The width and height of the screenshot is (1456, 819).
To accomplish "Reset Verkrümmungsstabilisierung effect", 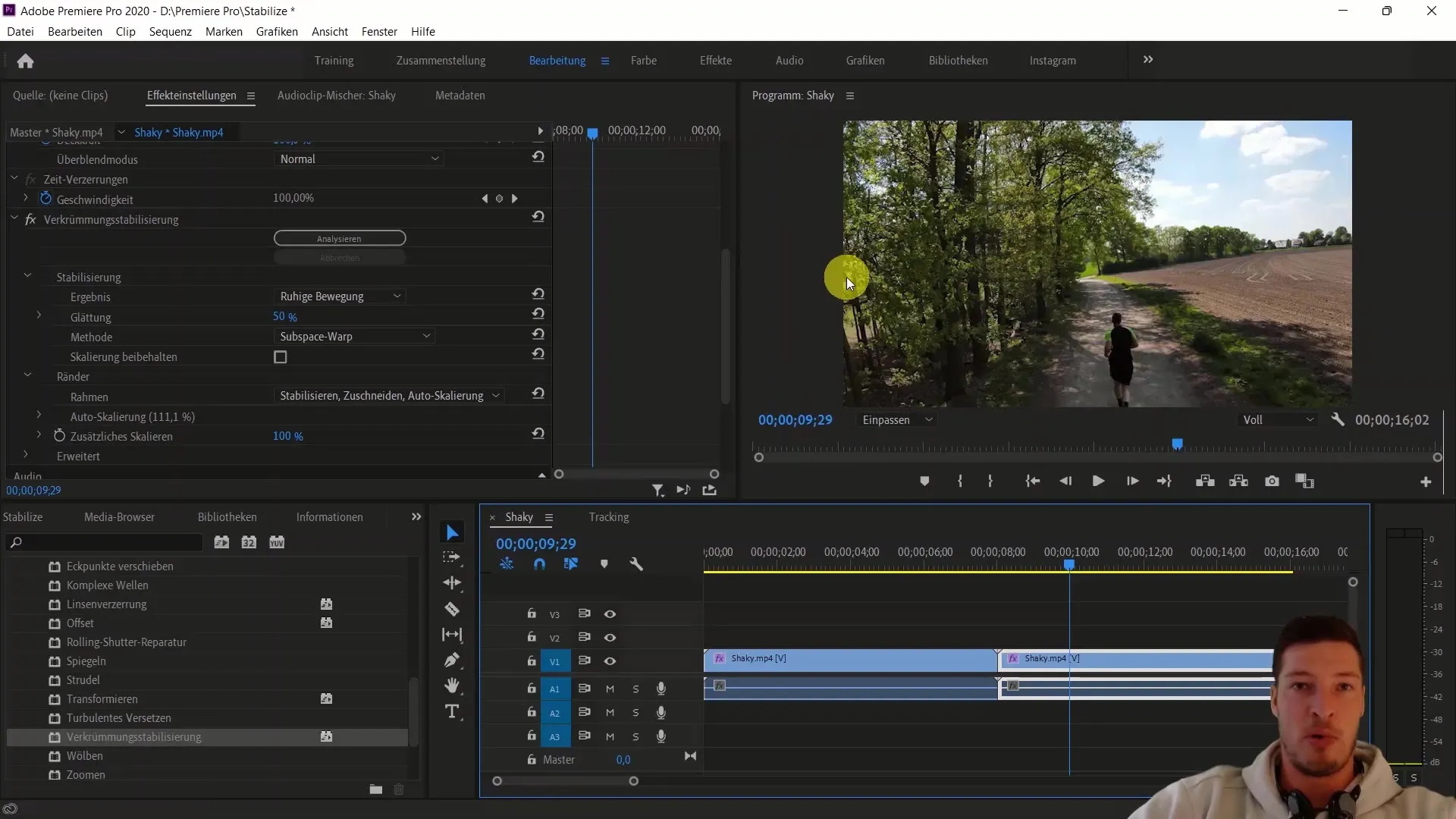I will [x=538, y=217].
